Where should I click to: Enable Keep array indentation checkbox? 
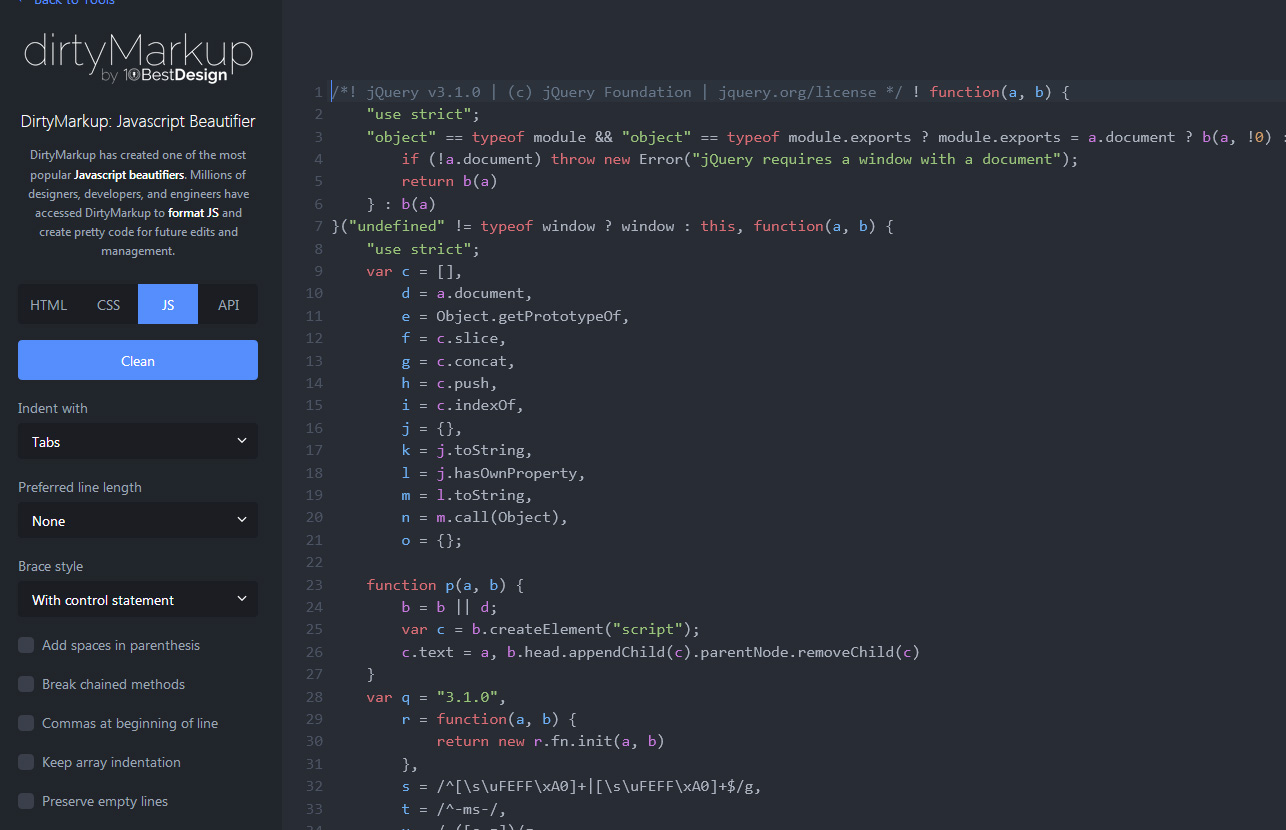coord(26,762)
